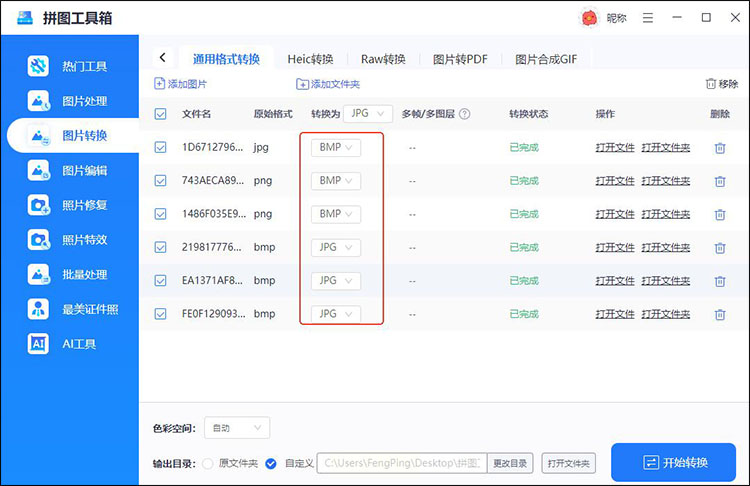Screen dimensions: 750x486
Task: Select the 图片处理 sidebar icon
Action: (x=38, y=101)
